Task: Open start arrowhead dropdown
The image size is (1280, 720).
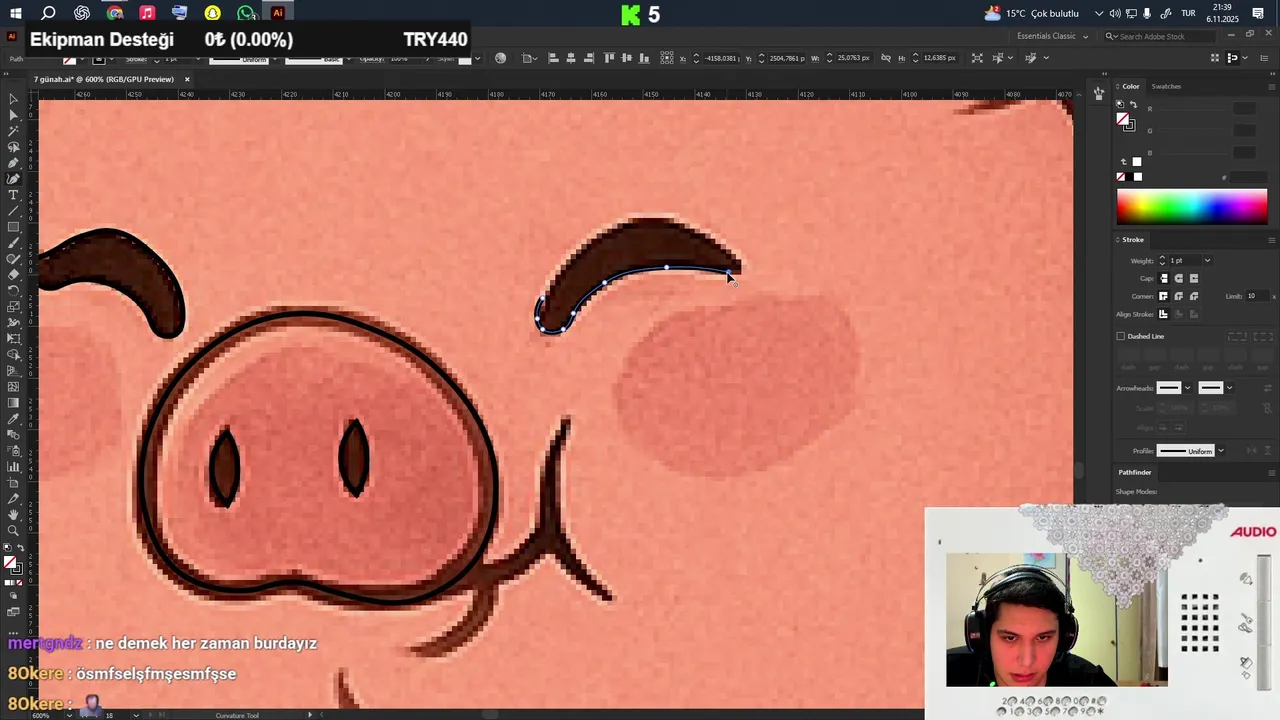Action: [1187, 388]
